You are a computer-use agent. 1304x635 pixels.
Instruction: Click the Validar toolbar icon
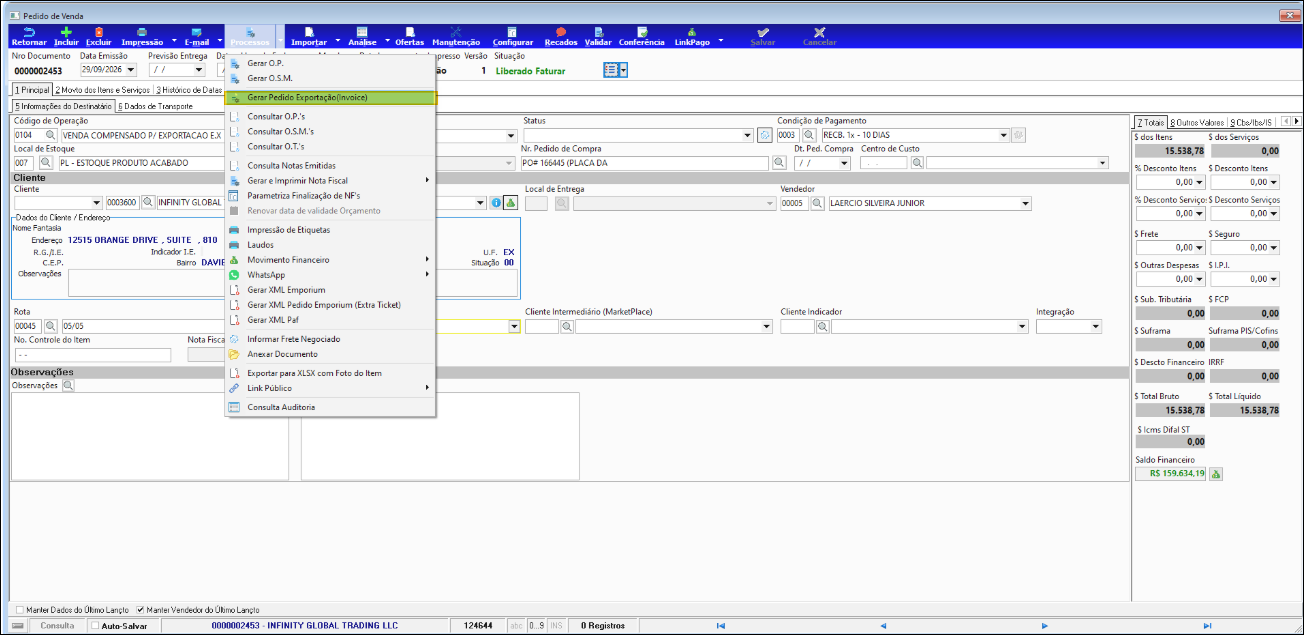click(598, 37)
